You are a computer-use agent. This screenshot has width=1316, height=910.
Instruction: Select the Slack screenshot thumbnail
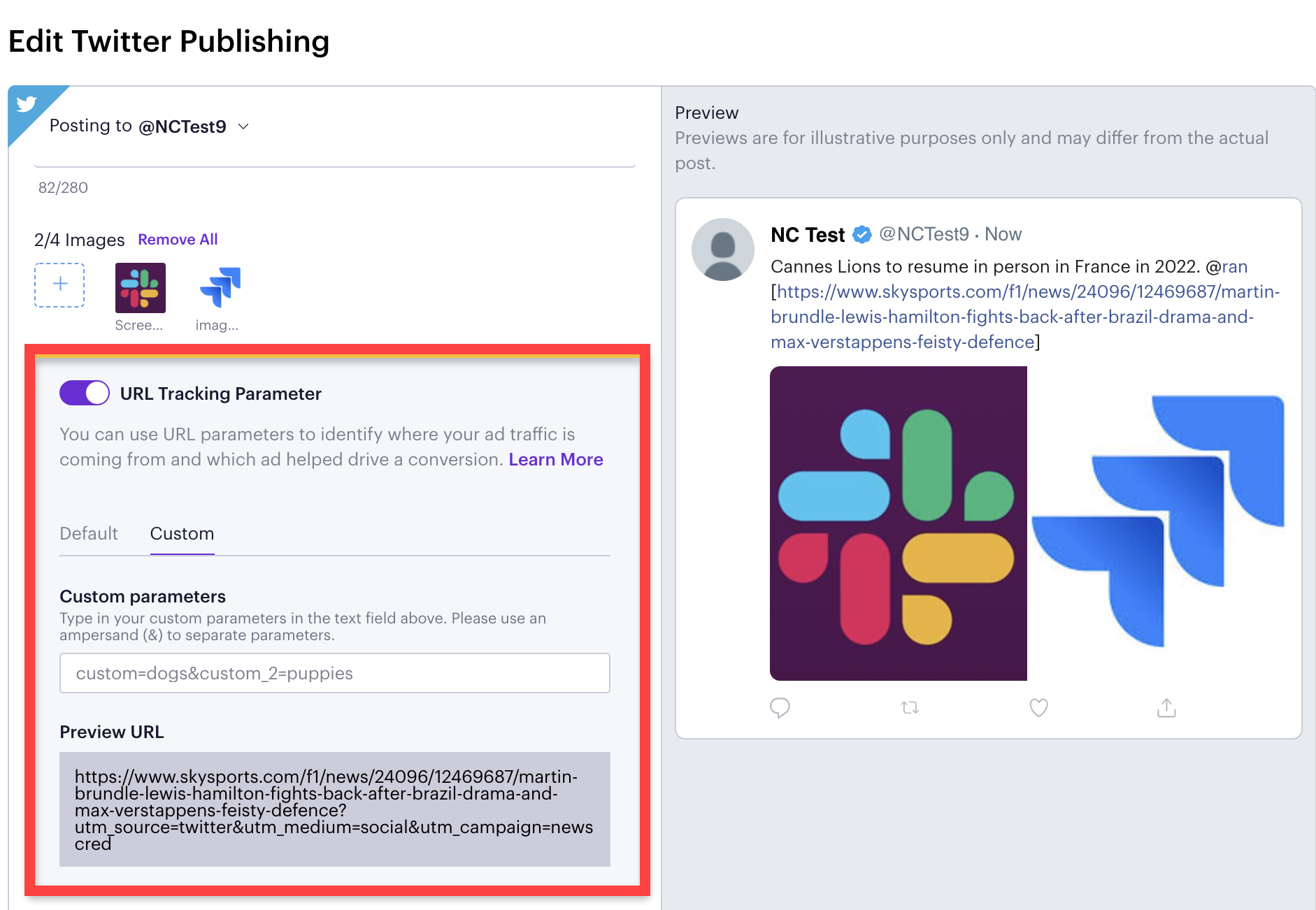[x=141, y=288]
